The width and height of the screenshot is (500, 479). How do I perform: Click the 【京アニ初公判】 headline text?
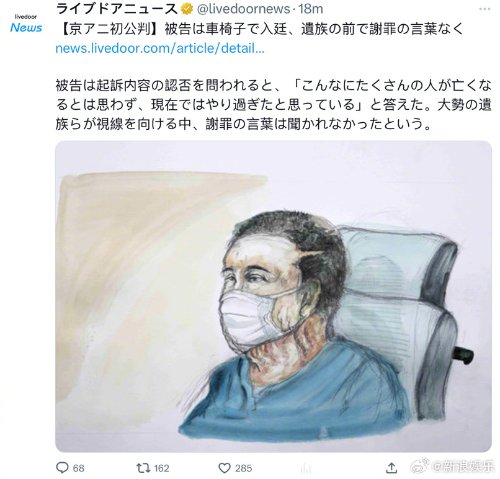(x=109, y=29)
